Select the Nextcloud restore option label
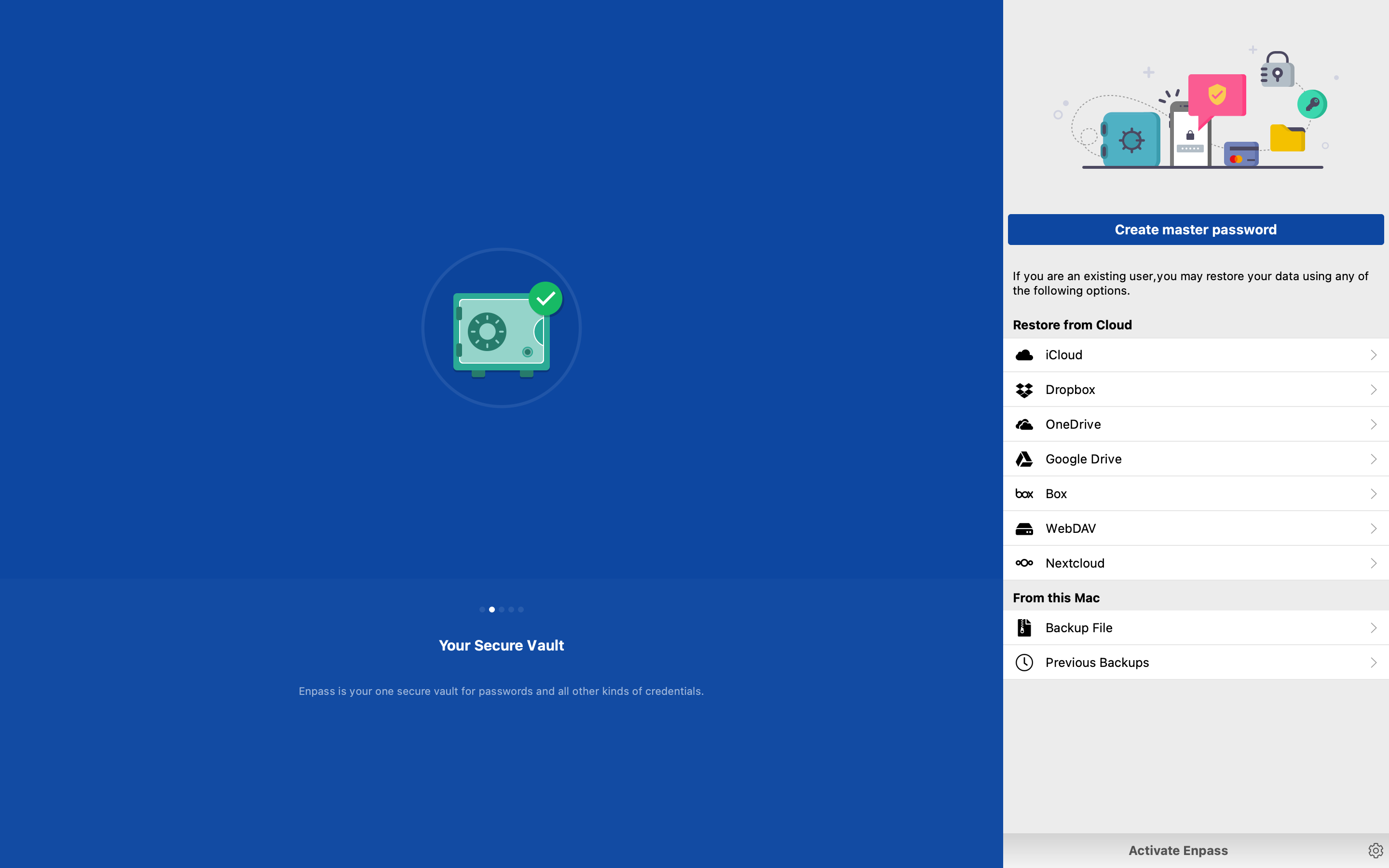The image size is (1389, 868). coord(1075,563)
